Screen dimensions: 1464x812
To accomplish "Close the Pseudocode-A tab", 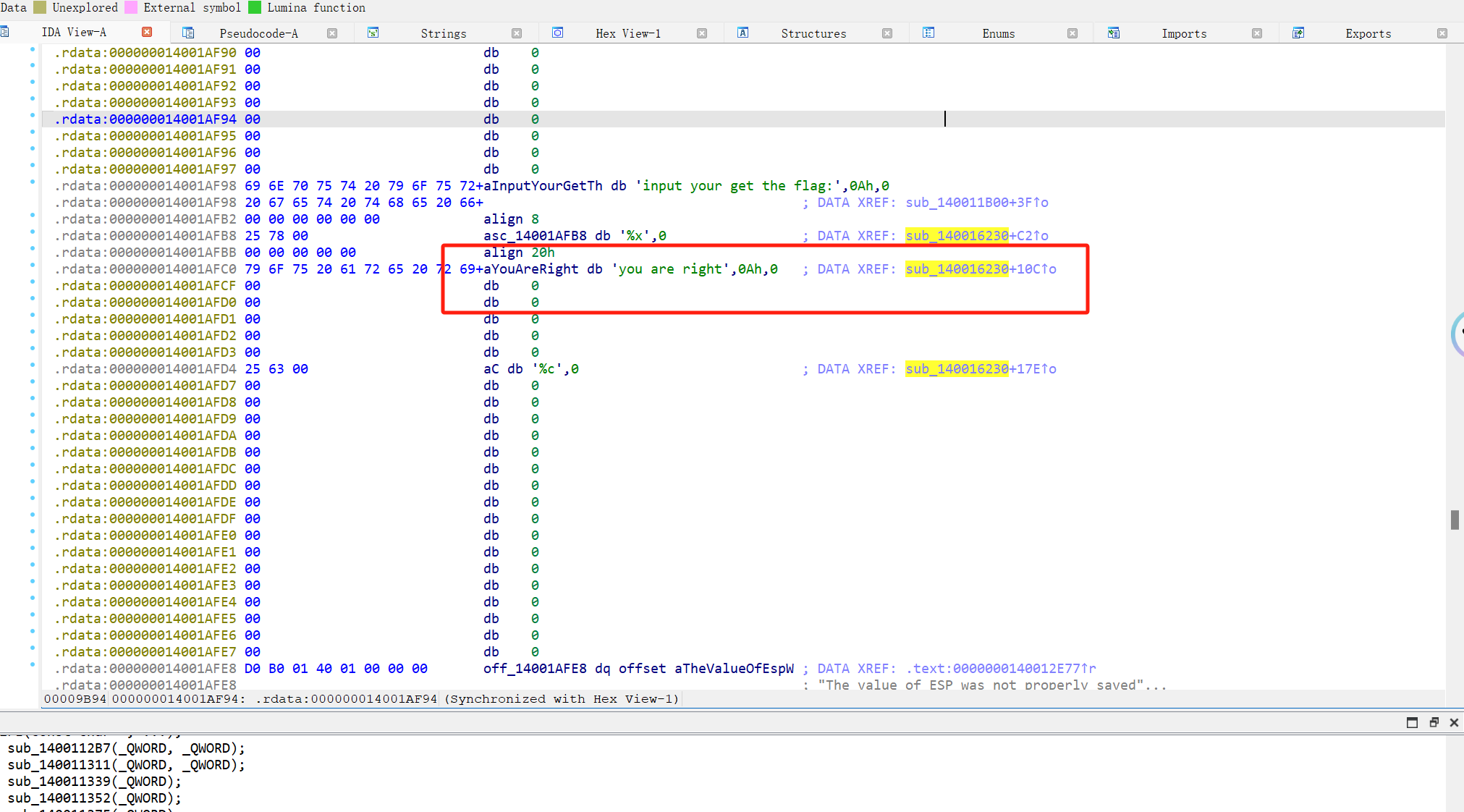I will tap(332, 33).
